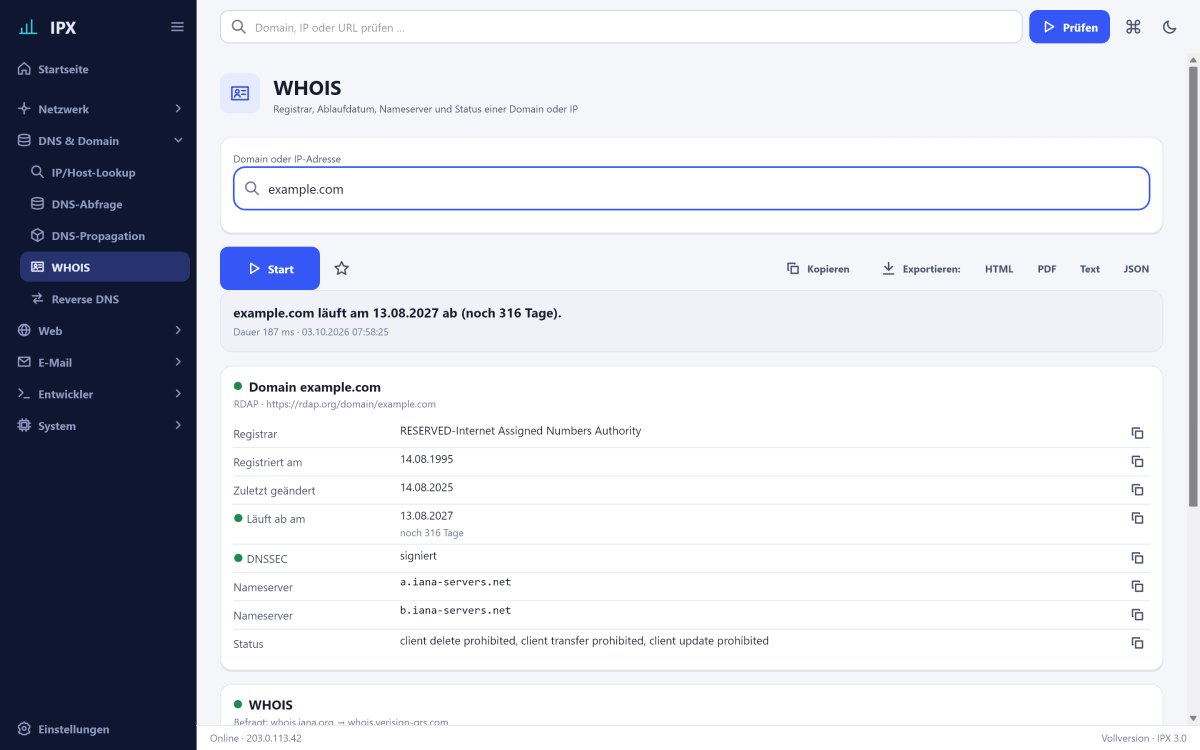Click the 'Online · 203.0.113.42' status
The width and height of the screenshot is (1200, 750).
point(255,738)
